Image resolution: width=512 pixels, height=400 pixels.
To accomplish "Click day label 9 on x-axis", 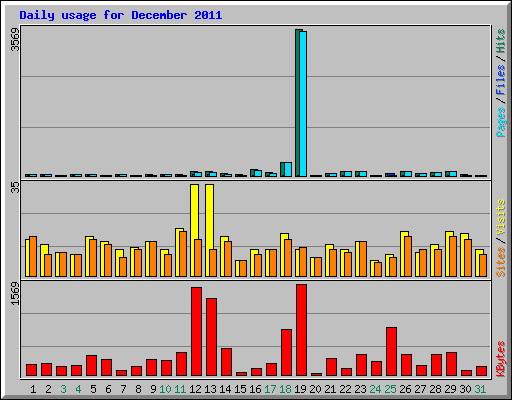I will [153, 389].
